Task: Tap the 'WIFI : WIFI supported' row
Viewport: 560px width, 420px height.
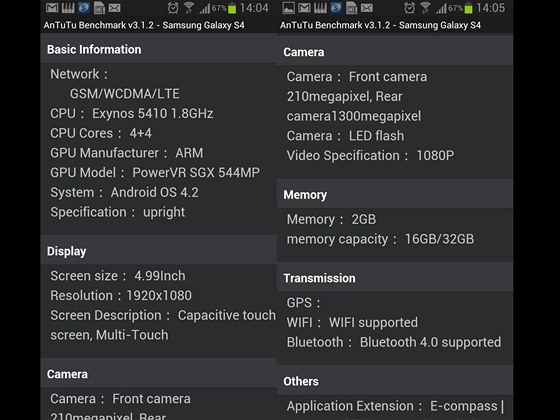Action: tap(352, 322)
